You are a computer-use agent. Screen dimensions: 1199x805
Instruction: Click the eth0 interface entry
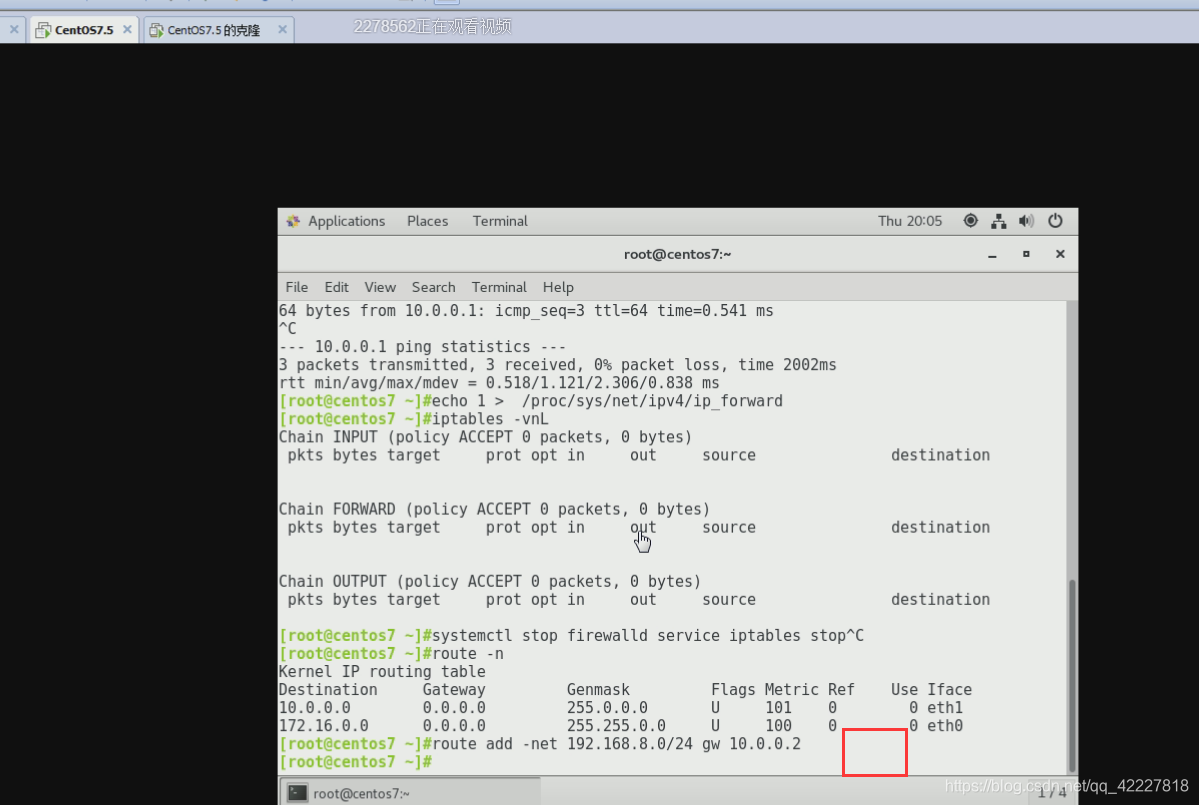click(x=945, y=726)
